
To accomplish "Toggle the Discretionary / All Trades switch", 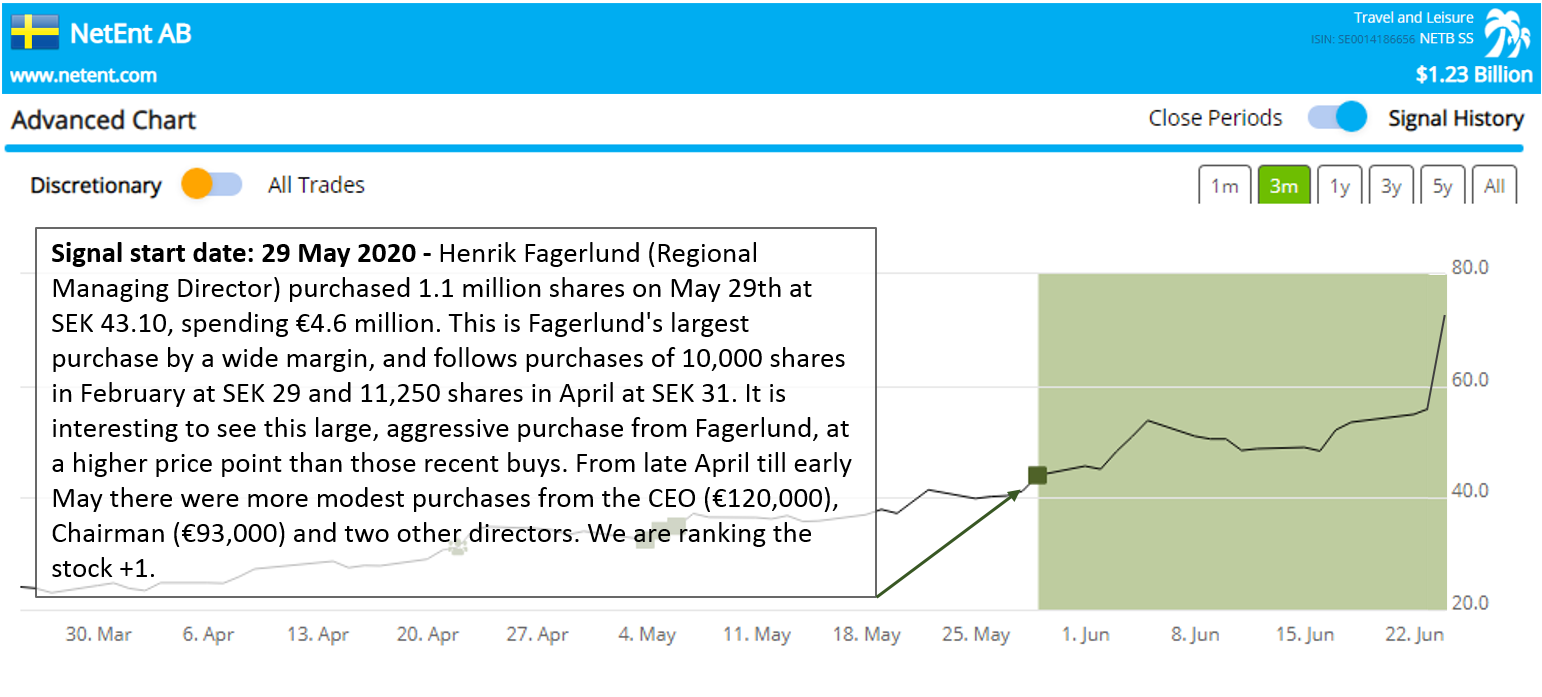I will (x=211, y=185).
